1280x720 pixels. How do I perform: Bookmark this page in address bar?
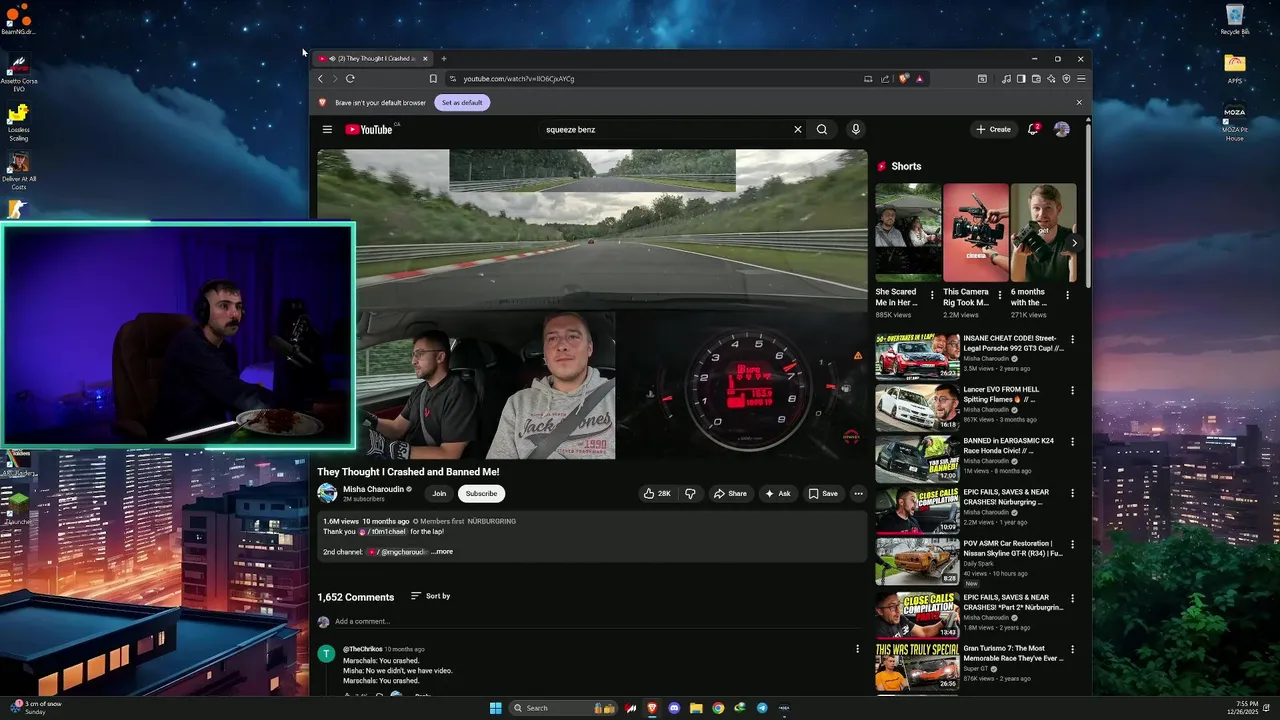[433, 78]
